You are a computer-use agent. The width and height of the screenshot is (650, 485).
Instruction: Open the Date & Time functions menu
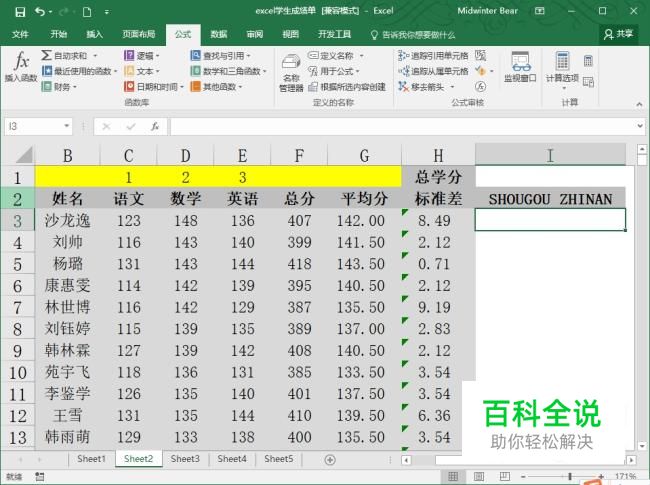[x=154, y=87]
